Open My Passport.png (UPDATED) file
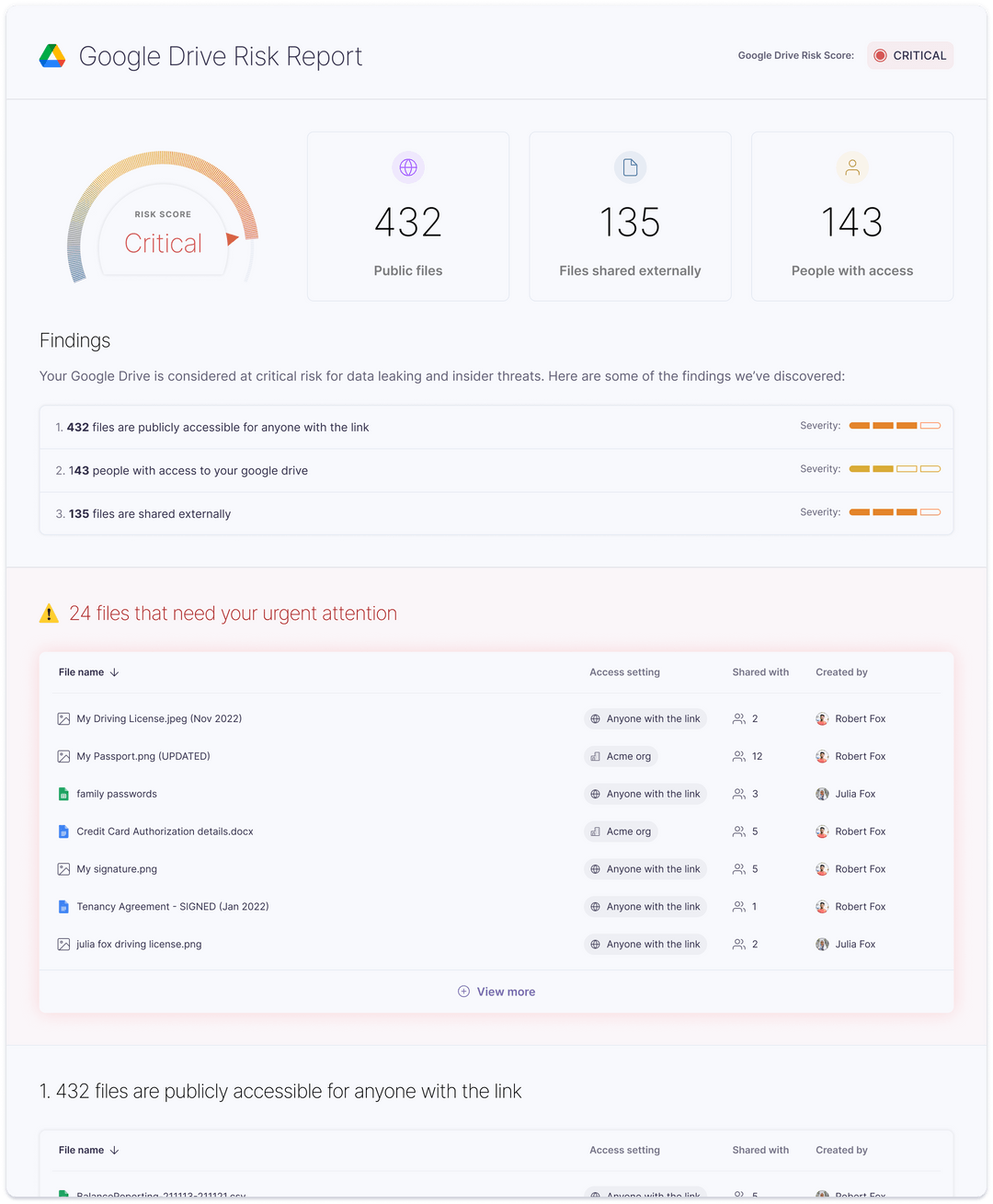993x1204 pixels. [x=143, y=756]
